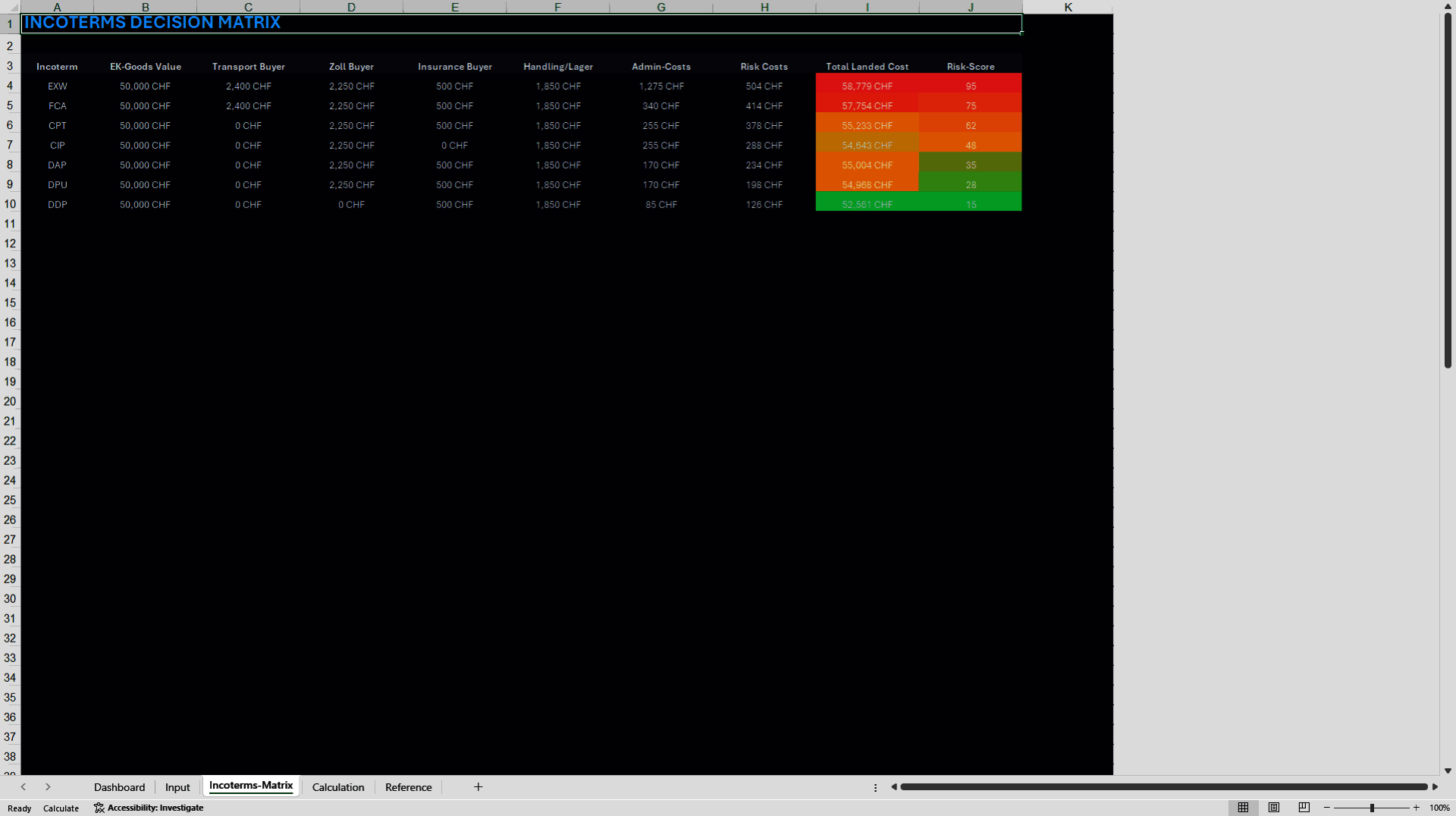Open sheet tab options dots
The image size is (1456, 816).
pos(875,787)
